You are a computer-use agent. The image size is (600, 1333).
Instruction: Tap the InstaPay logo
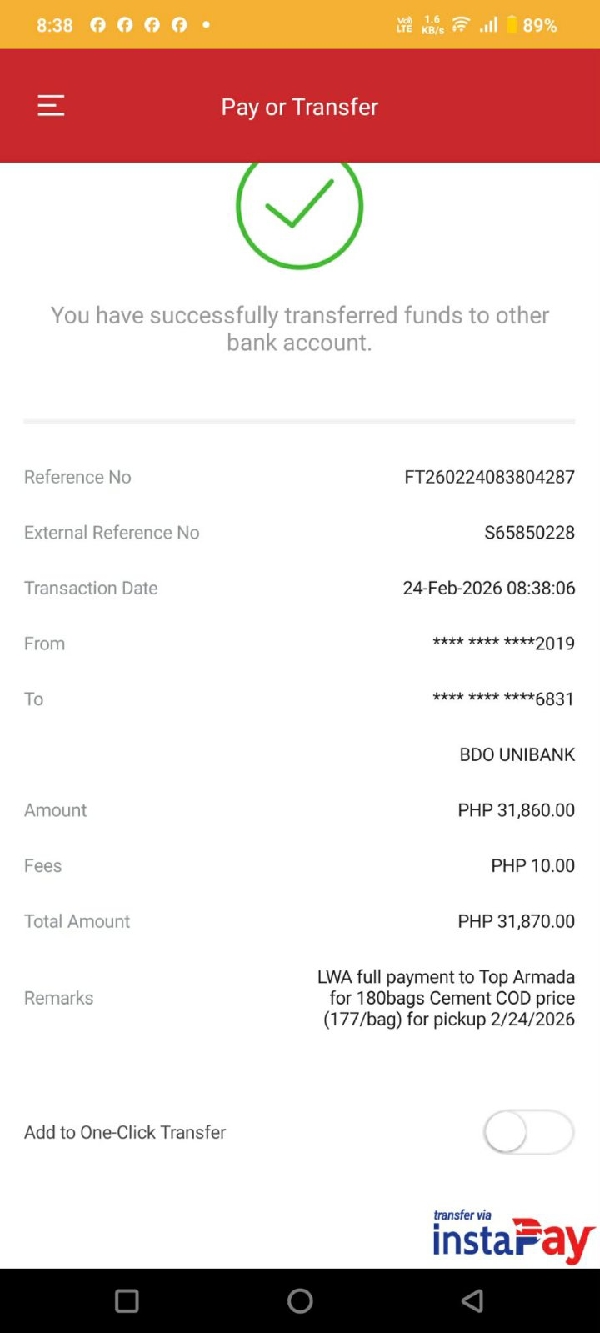point(513,1237)
